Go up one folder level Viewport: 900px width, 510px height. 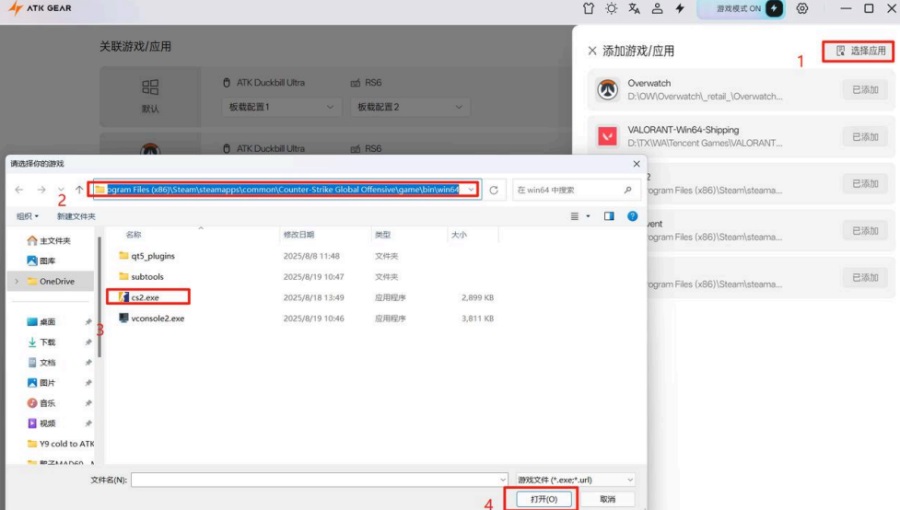[79, 190]
